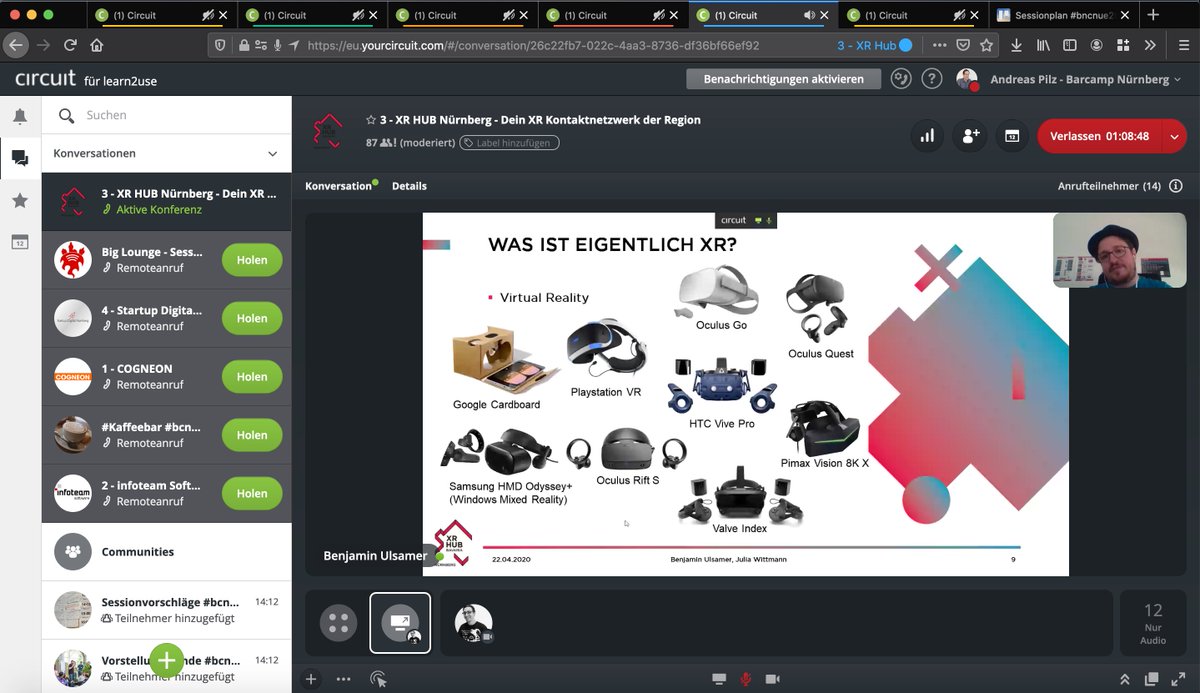1200x693 pixels.
Task: Open the call statistics bar-chart icon
Action: pyautogui.click(x=927, y=136)
